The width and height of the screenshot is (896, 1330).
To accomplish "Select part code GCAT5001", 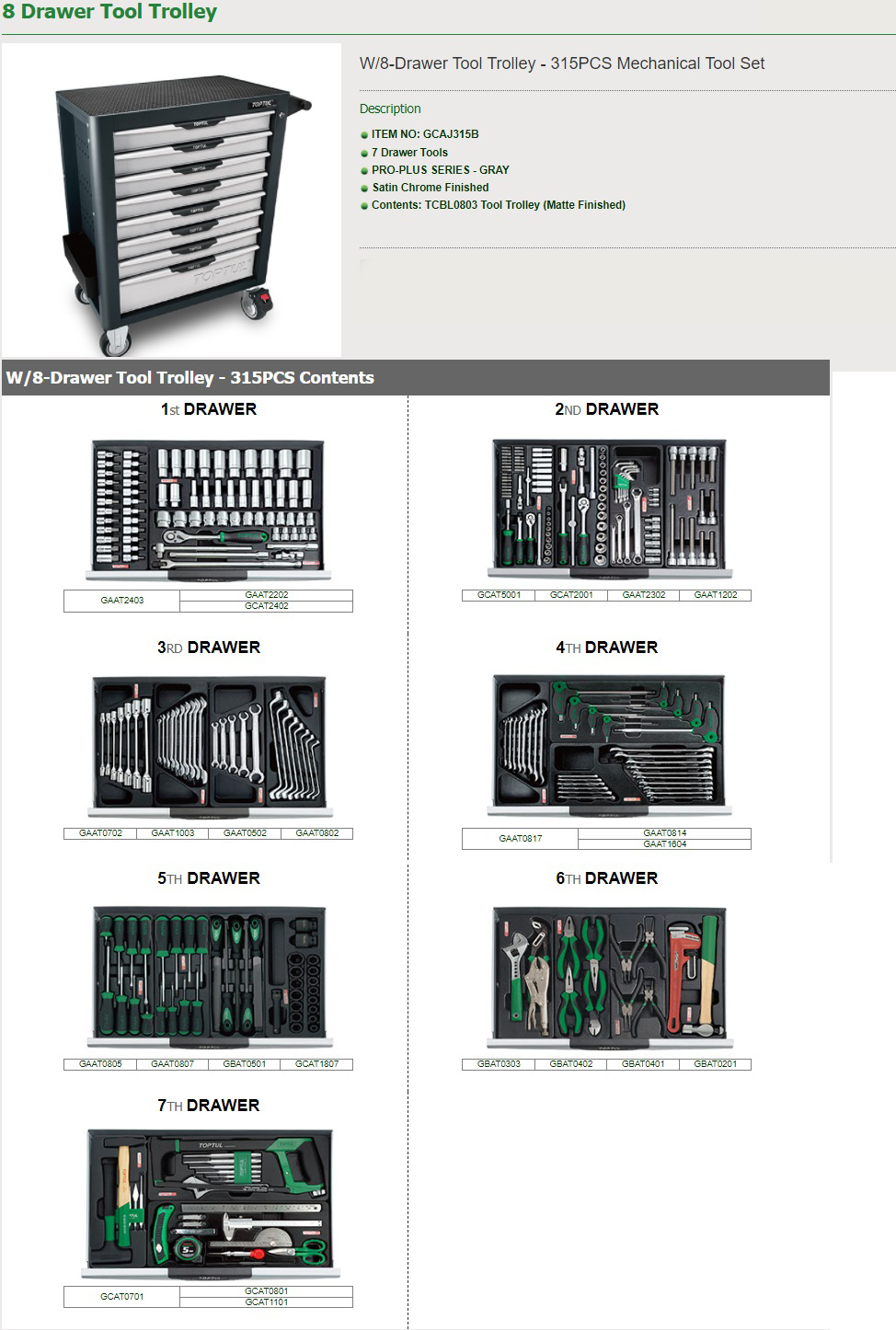I will 499,595.
